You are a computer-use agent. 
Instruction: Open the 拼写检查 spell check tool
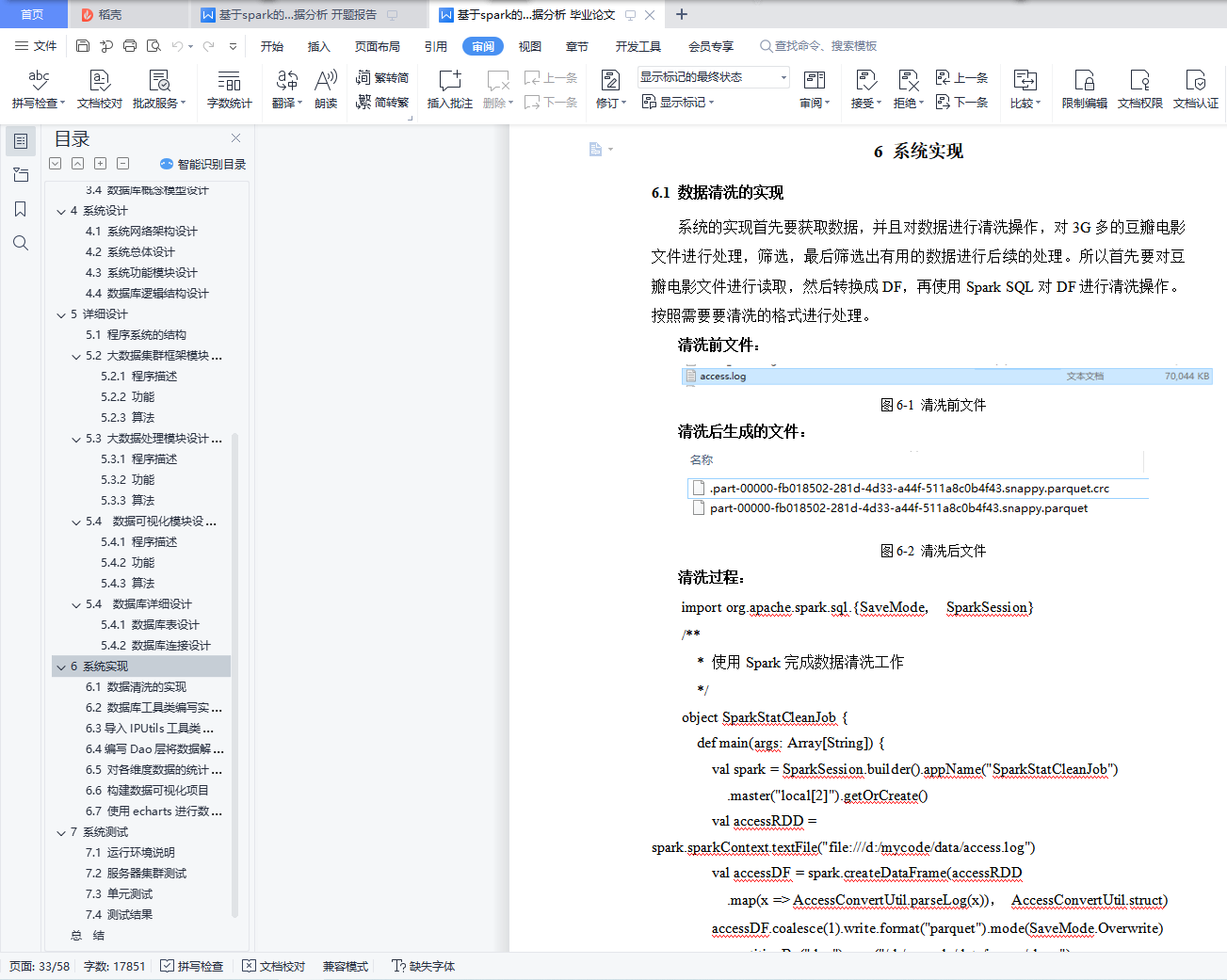coord(39,89)
